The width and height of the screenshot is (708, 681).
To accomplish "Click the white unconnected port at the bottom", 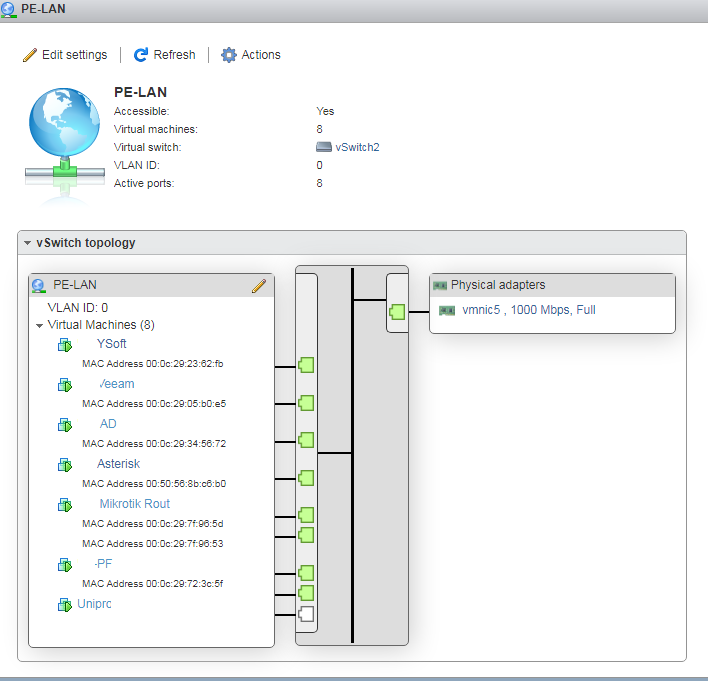I will pos(306,613).
